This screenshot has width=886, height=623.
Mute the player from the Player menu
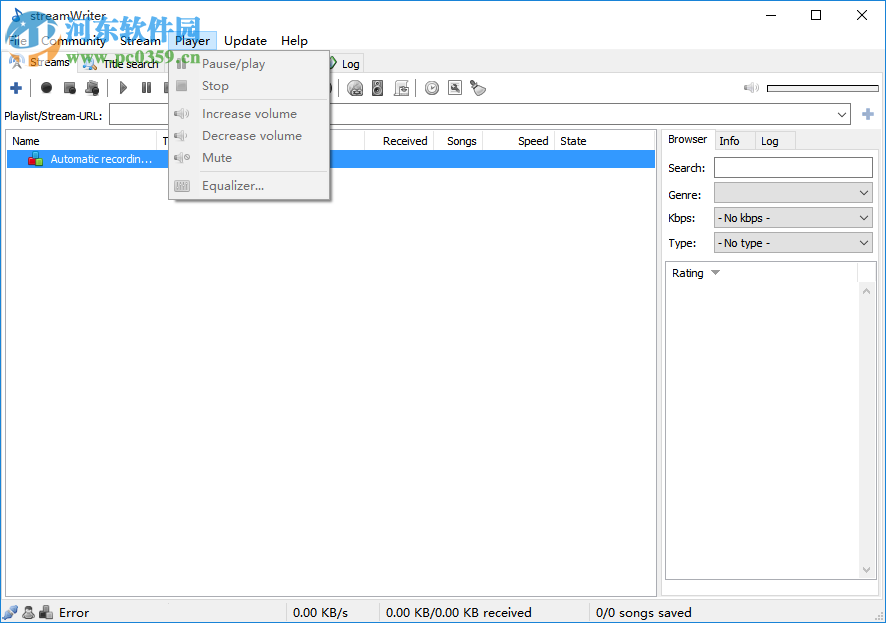pyautogui.click(x=217, y=158)
